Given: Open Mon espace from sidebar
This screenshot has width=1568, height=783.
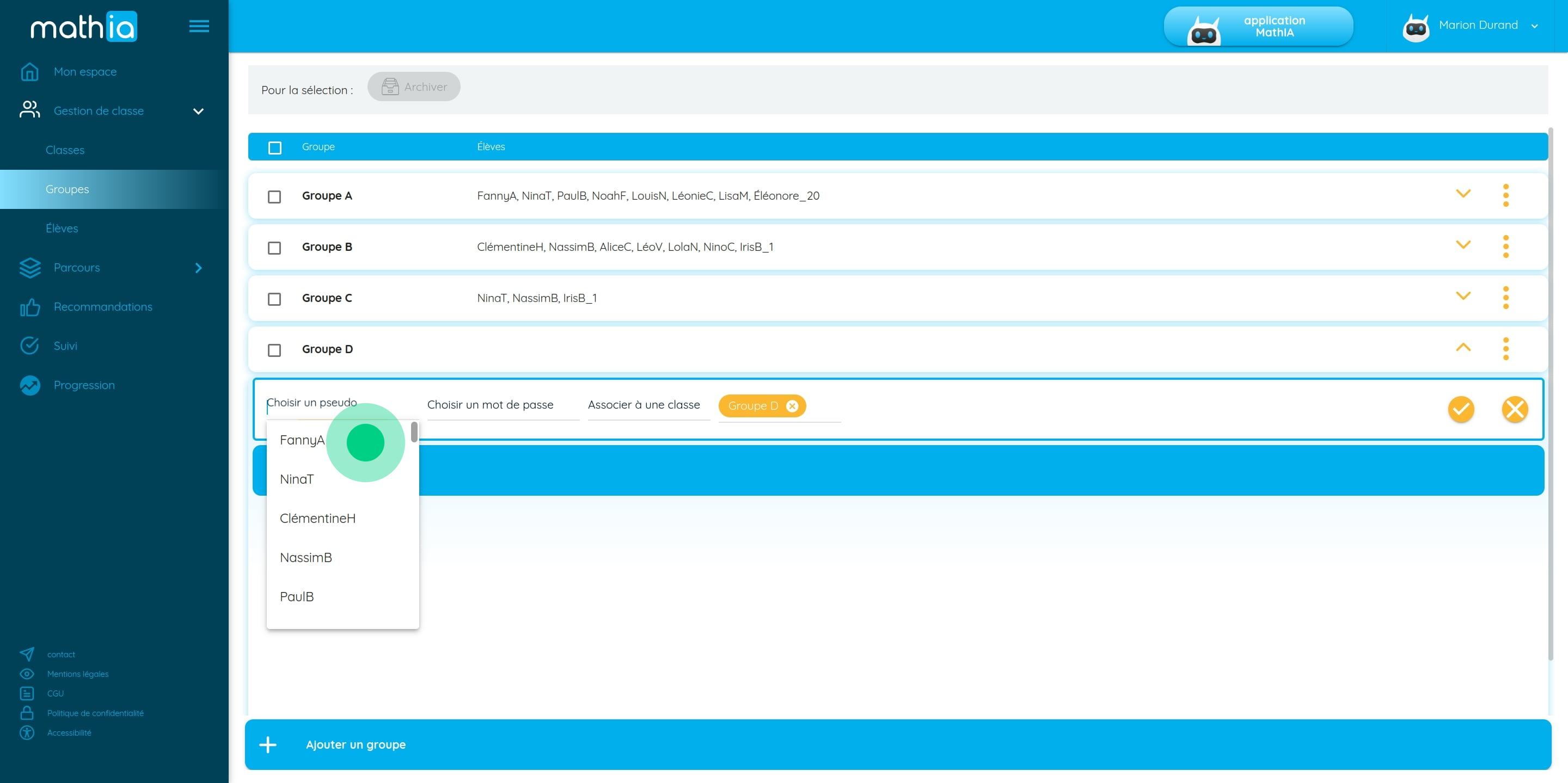Looking at the screenshot, I should [x=85, y=72].
